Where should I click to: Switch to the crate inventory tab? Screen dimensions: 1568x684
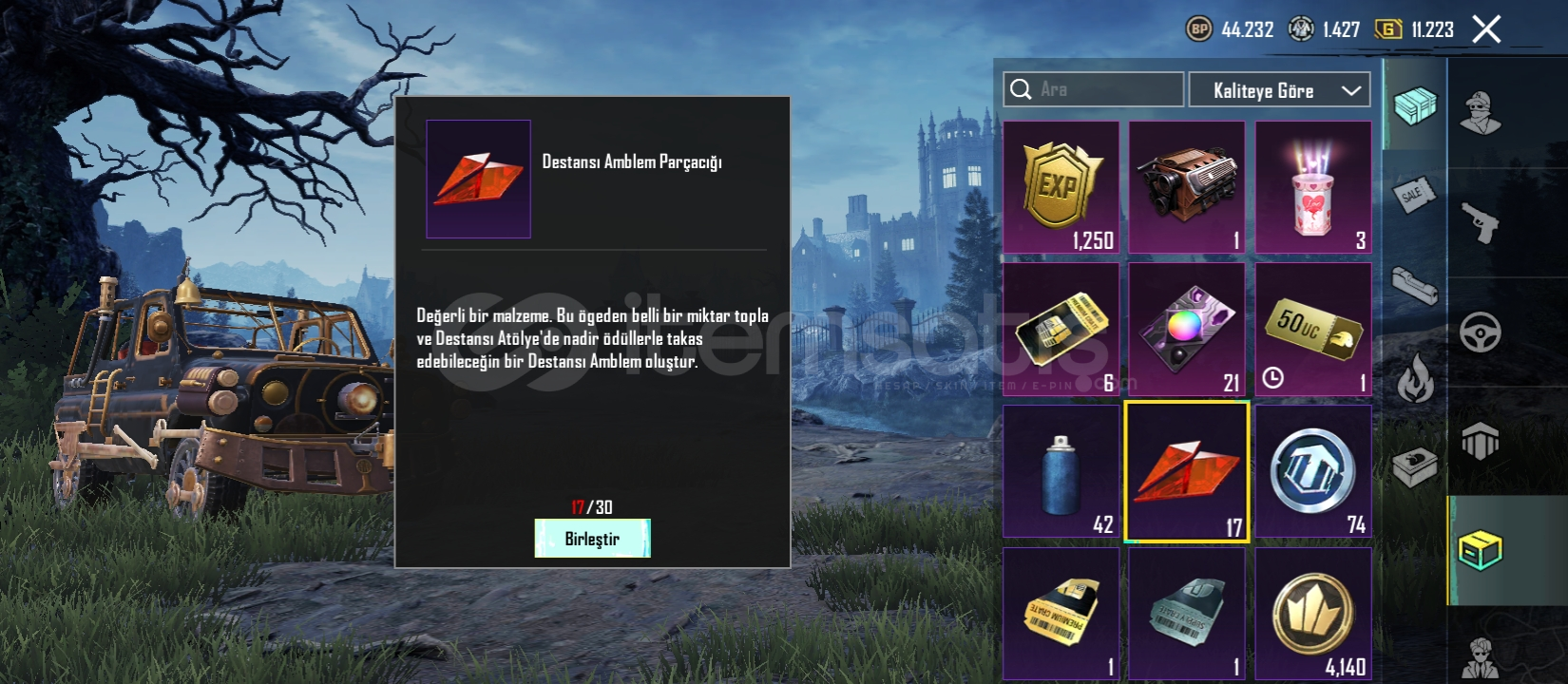(1415, 104)
